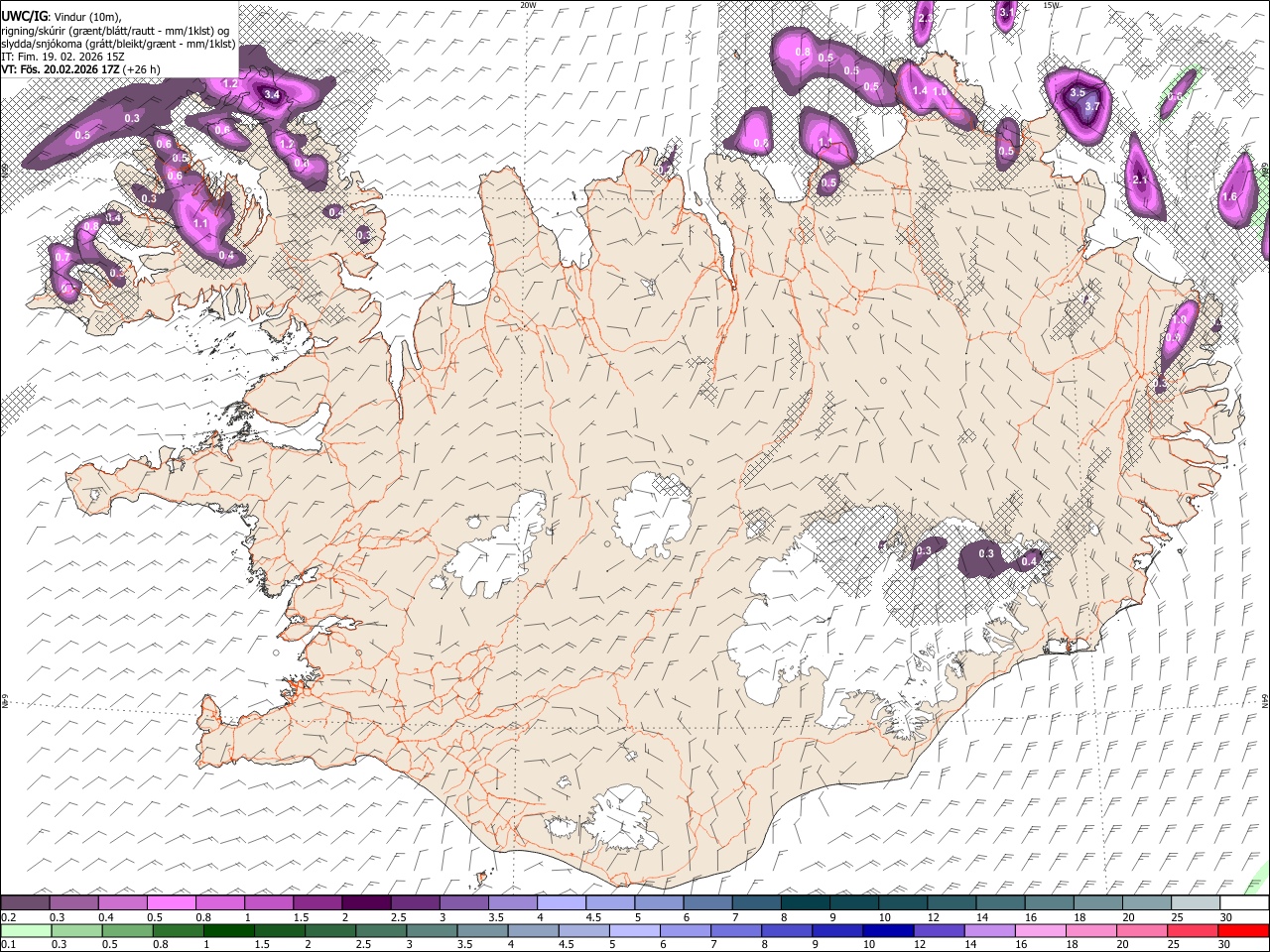Click the 'slydda/snjókoma' legend description line
The width and height of the screenshot is (1270, 952).
coord(118,43)
